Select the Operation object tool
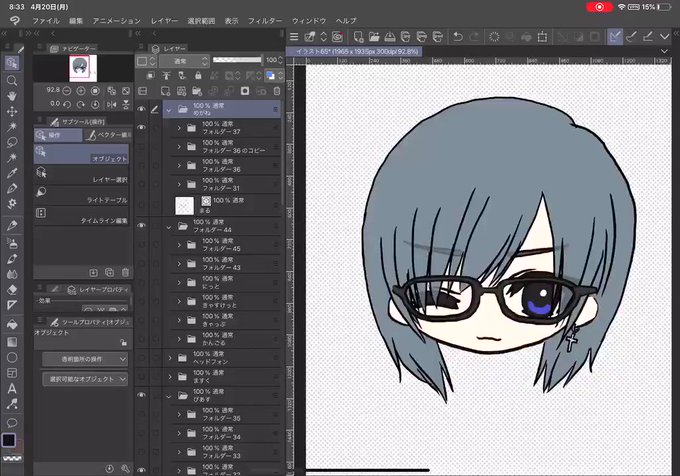Viewport: 680px width, 476px height. [12, 63]
